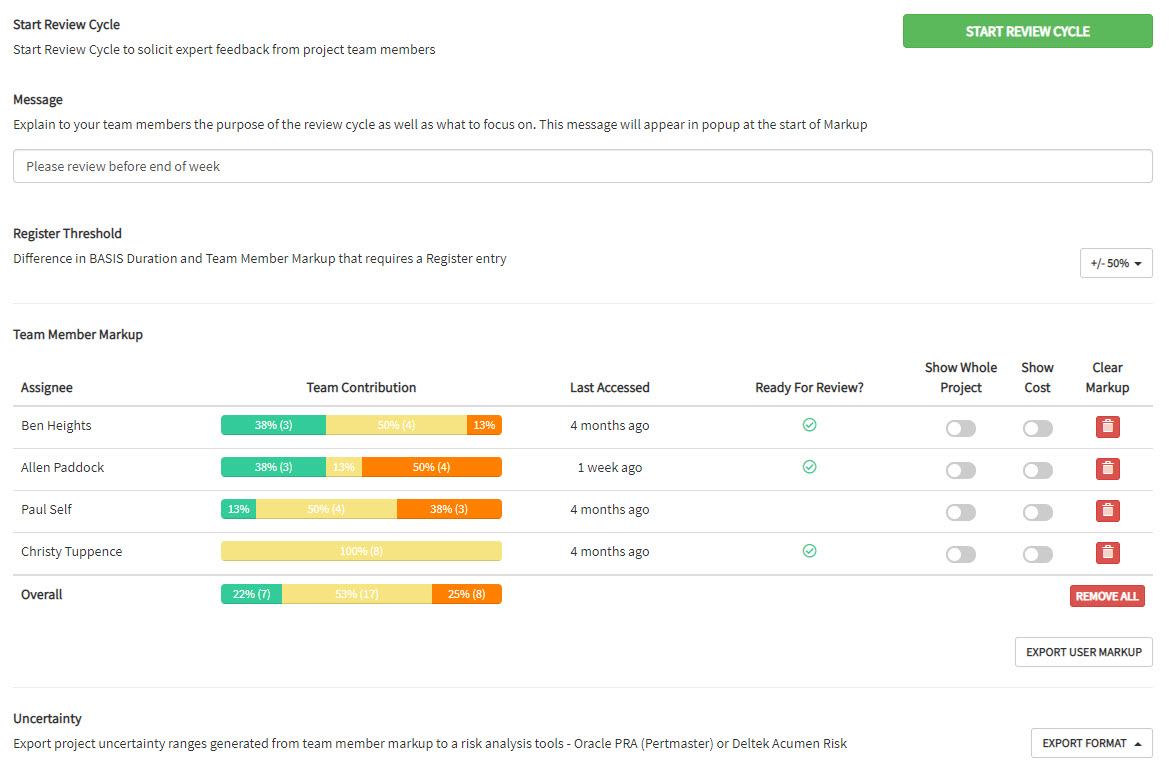Click Paul Self's ready for review column cell
The height and width of the screenshot is (765, 1170).
(x=809, y=509)
